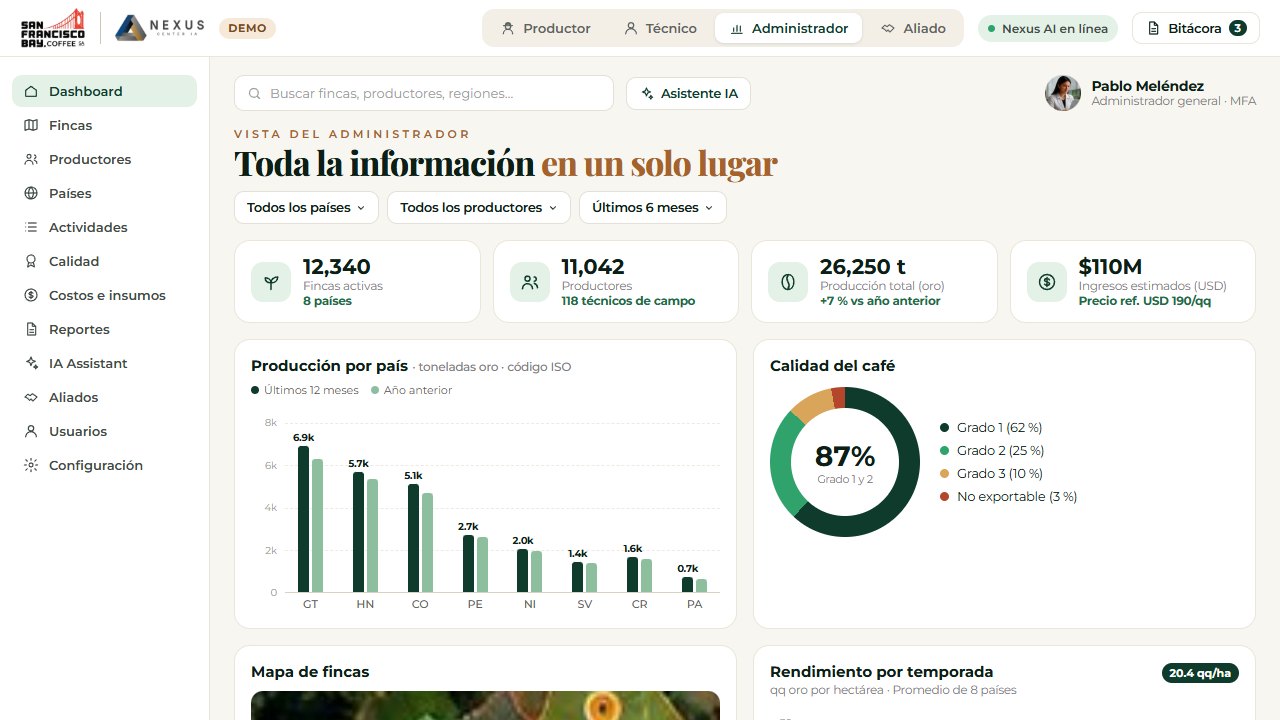Click the Nexus AI en línea status pill

tap(1048, 29)
